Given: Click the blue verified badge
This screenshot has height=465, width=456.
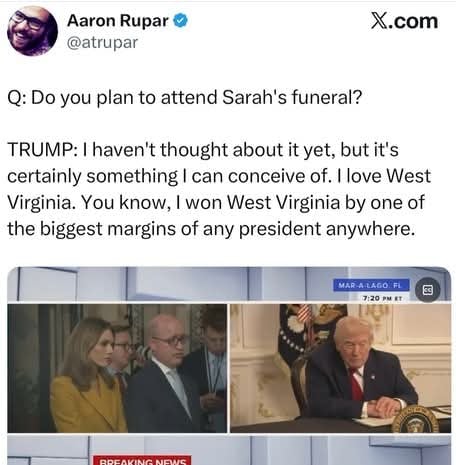Looking at the screenshot, I should (x=180, y=21).
